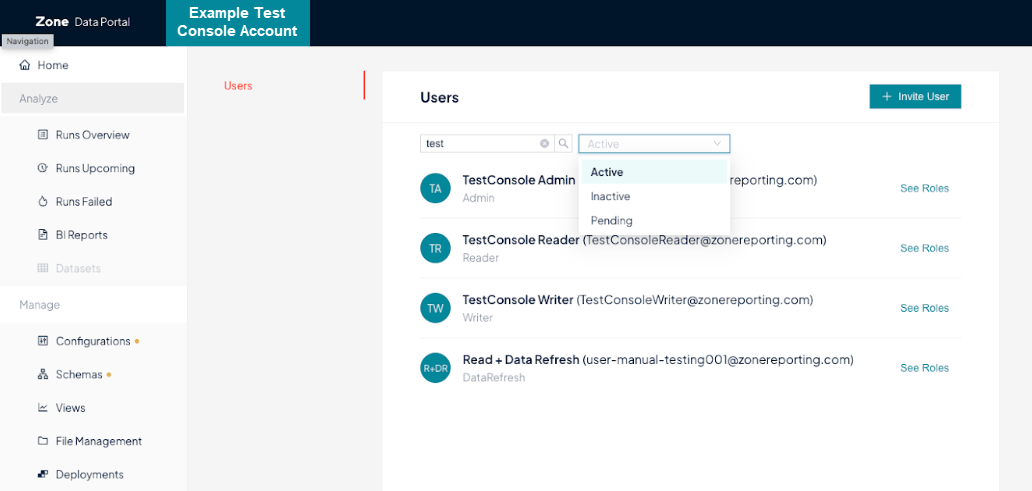Open the Users section tab

coord(238,86)
